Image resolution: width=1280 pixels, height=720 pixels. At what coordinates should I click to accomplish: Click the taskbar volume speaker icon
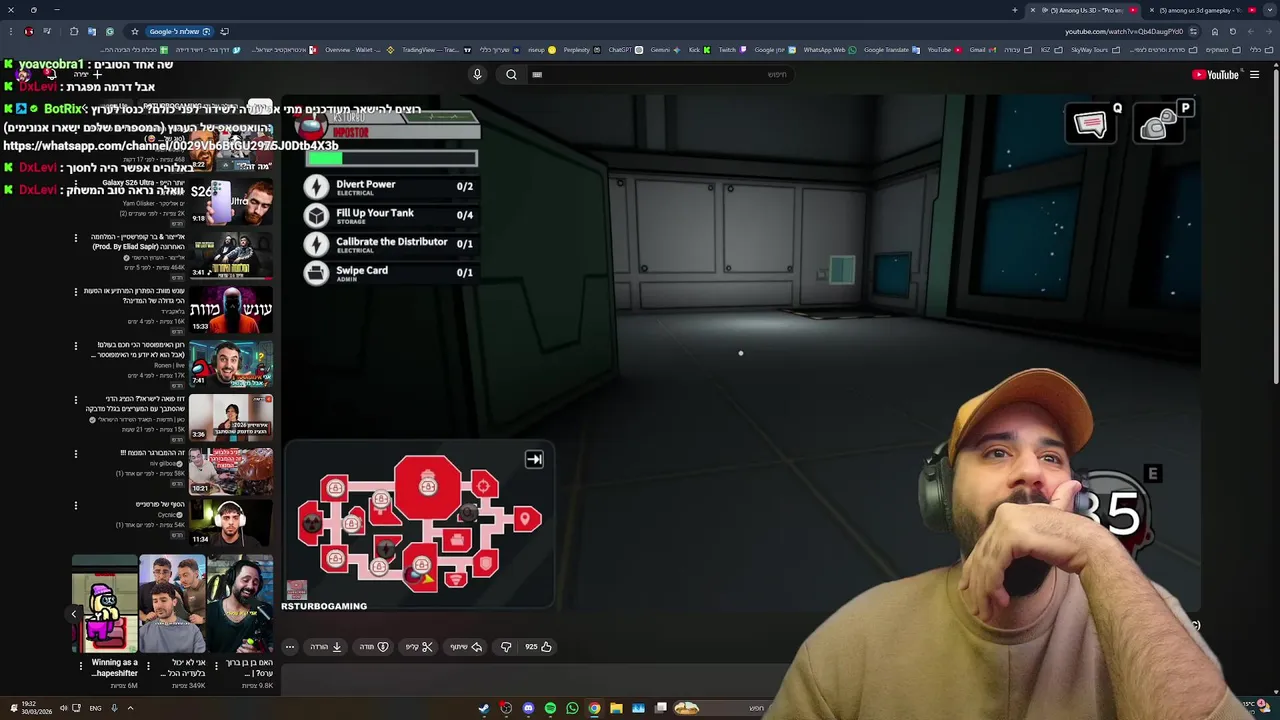click(63, 708)
